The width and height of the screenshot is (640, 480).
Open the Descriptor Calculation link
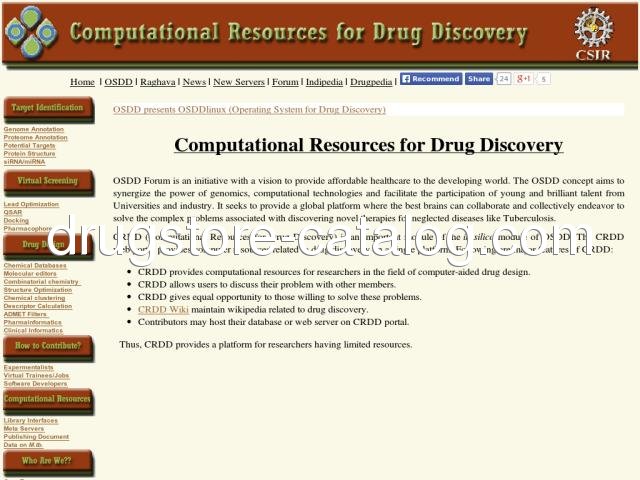coord(38,306)
